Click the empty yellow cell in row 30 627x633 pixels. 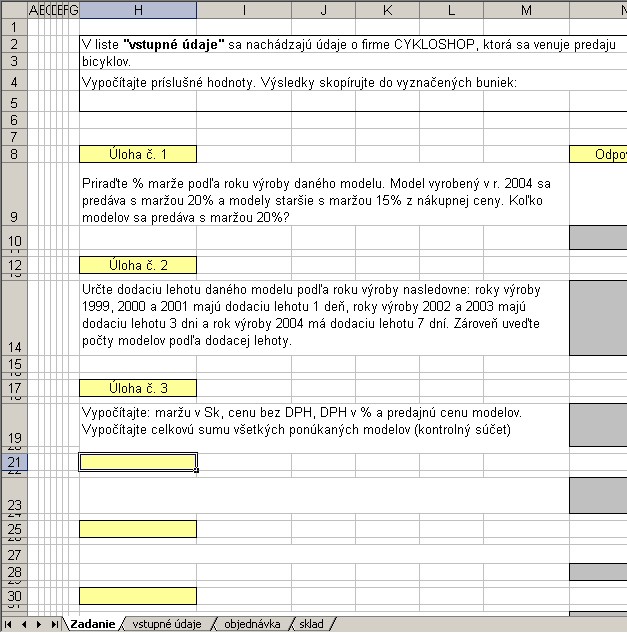138,596
